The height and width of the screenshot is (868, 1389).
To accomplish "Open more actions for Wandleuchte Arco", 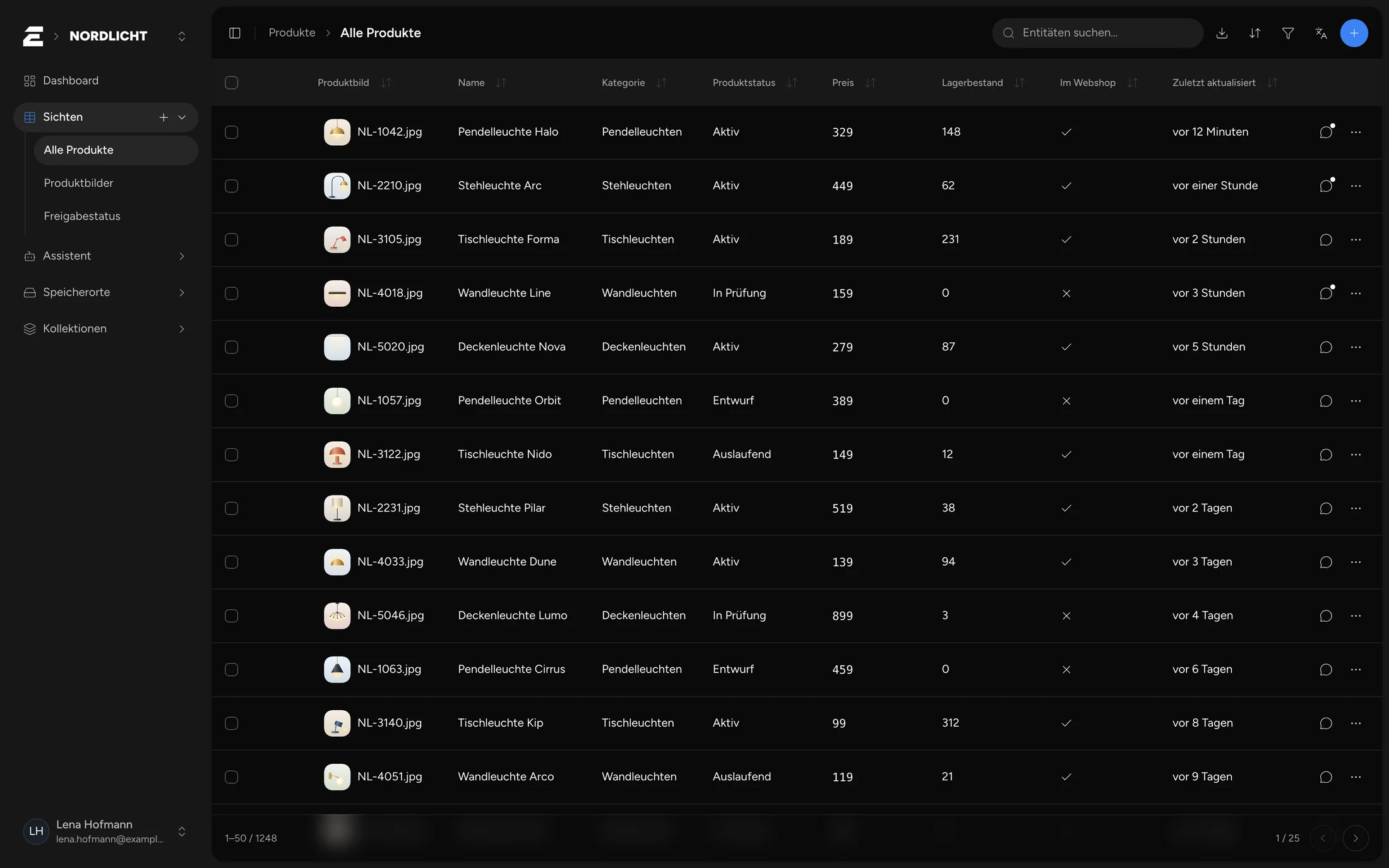I will pos(1356,776).
